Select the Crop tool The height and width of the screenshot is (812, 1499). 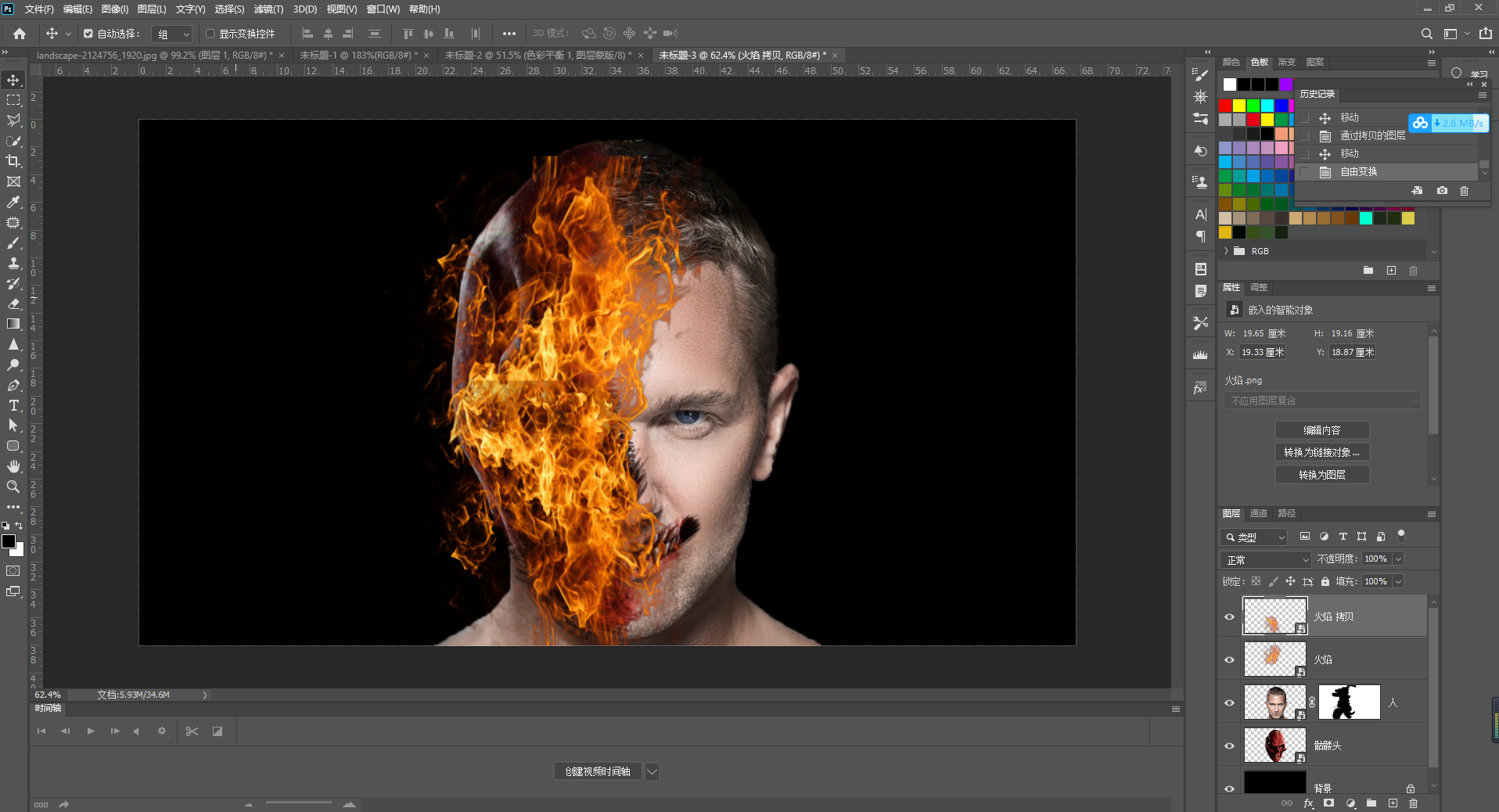(13, 161)
